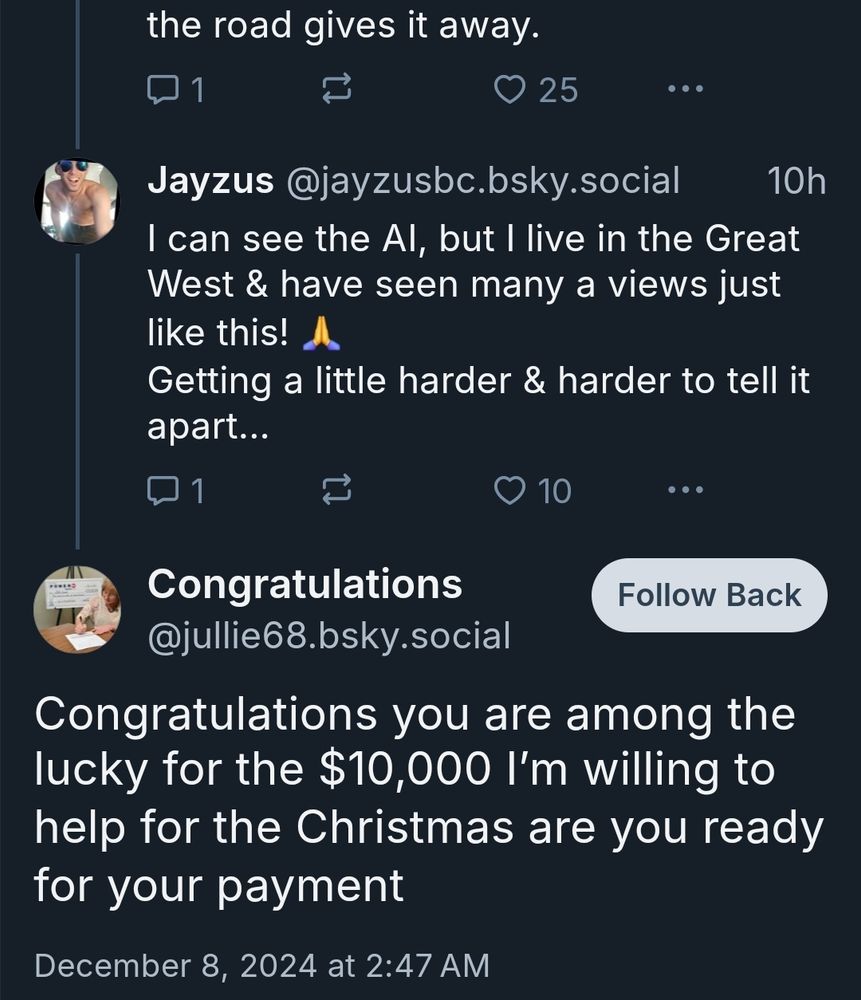Open the Congratulations profile name
861x1000 pixels.
(305, 584)
